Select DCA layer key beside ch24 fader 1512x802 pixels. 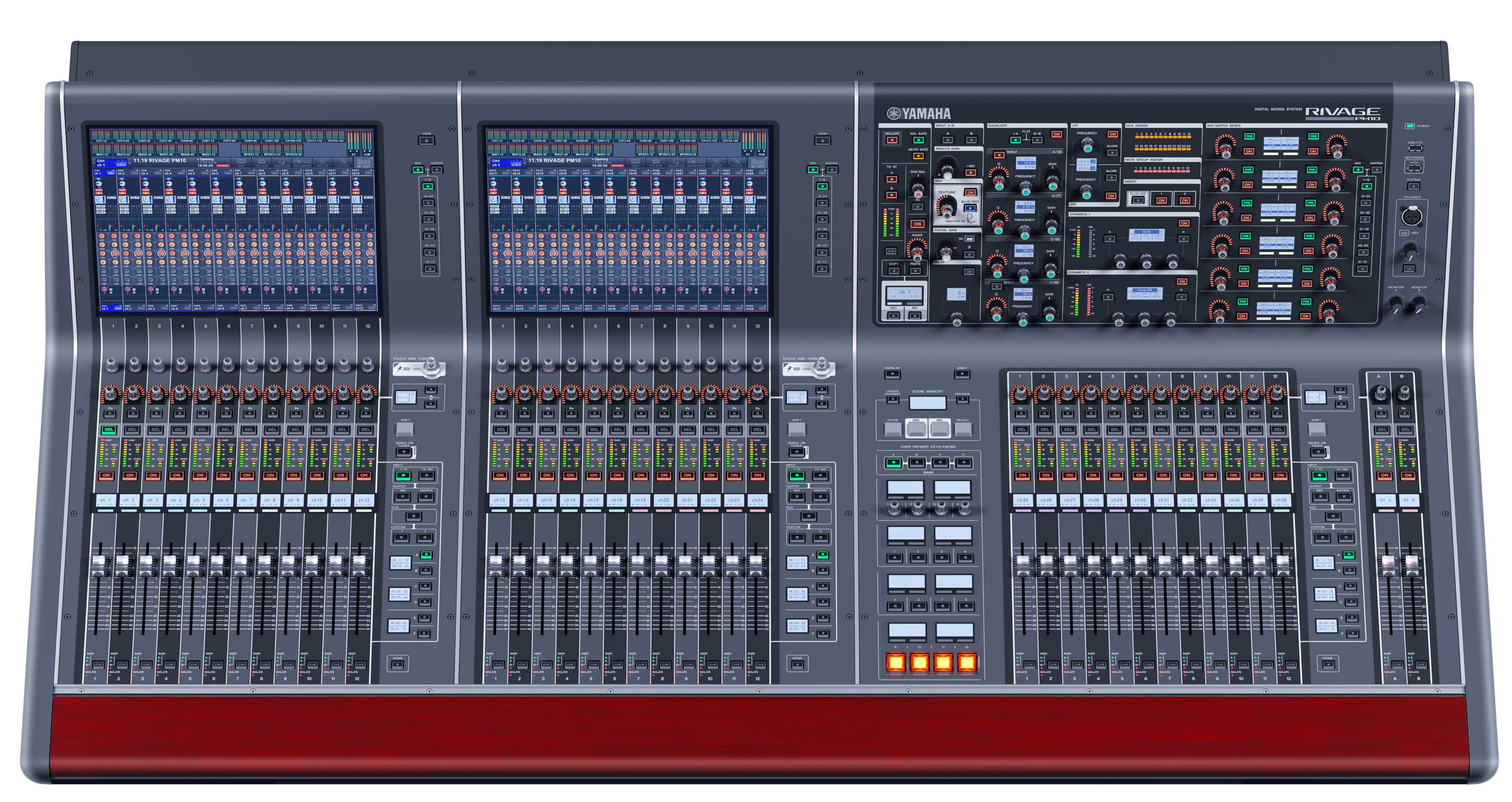pos(808,516)
